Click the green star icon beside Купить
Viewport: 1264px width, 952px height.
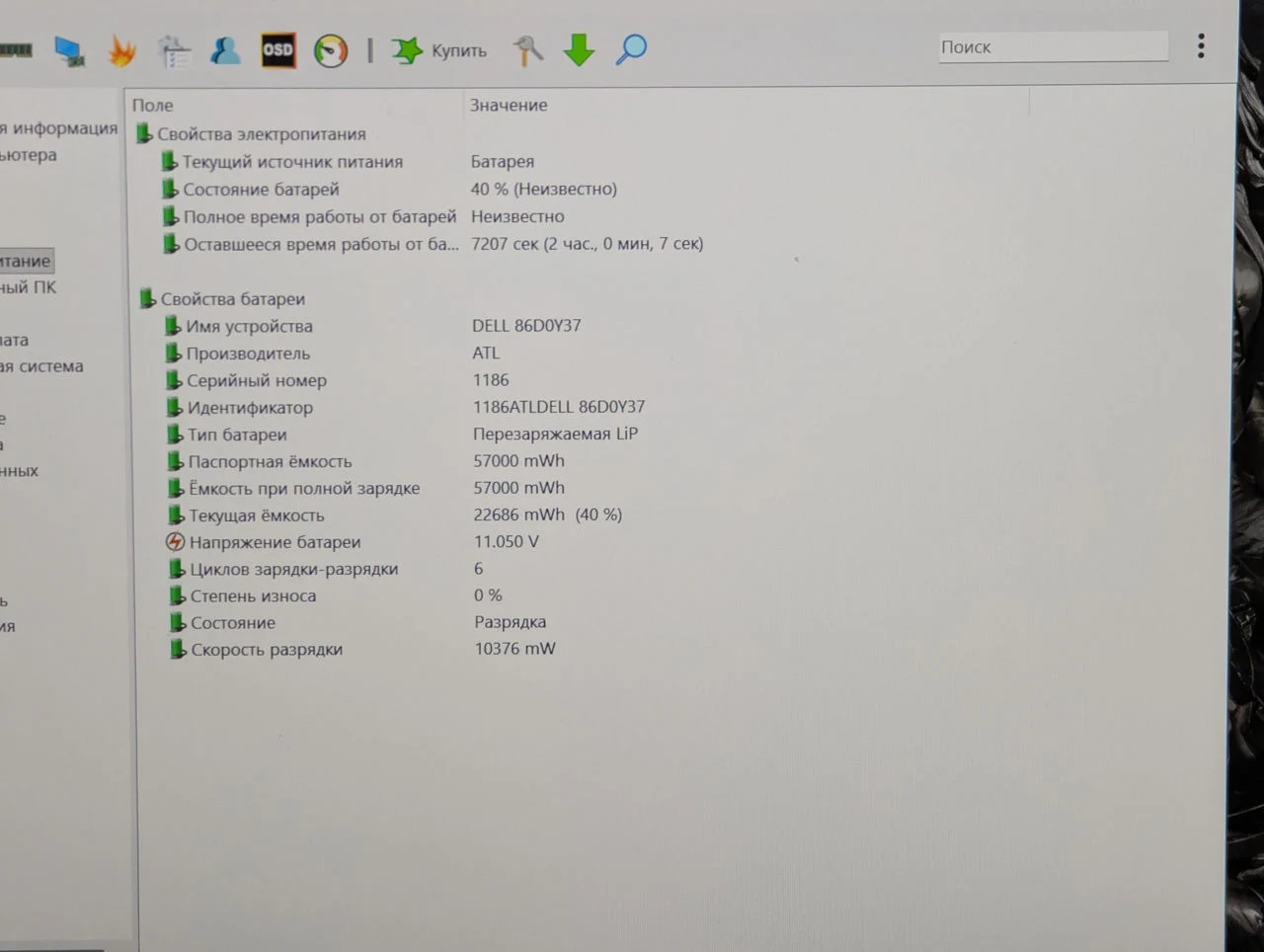[406, 50]
